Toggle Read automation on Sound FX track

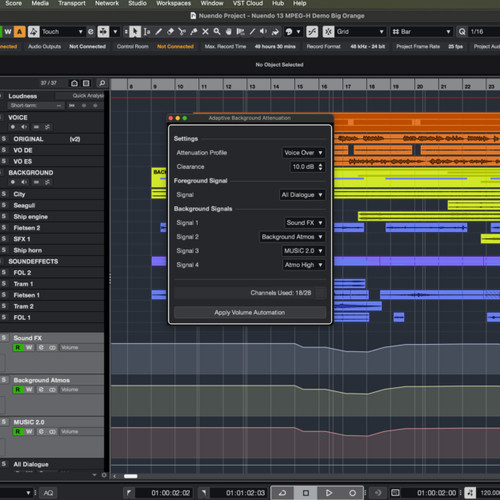click(x=18, y=348)
